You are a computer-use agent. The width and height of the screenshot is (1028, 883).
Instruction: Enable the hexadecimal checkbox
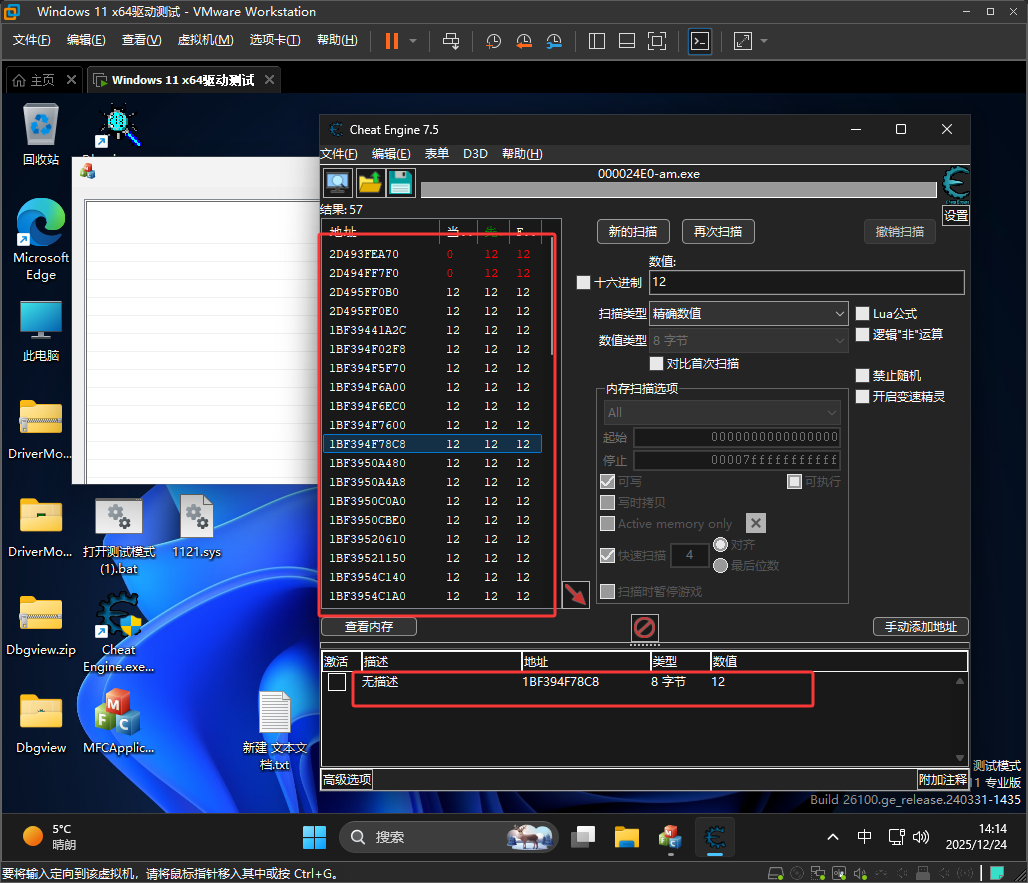583,283
